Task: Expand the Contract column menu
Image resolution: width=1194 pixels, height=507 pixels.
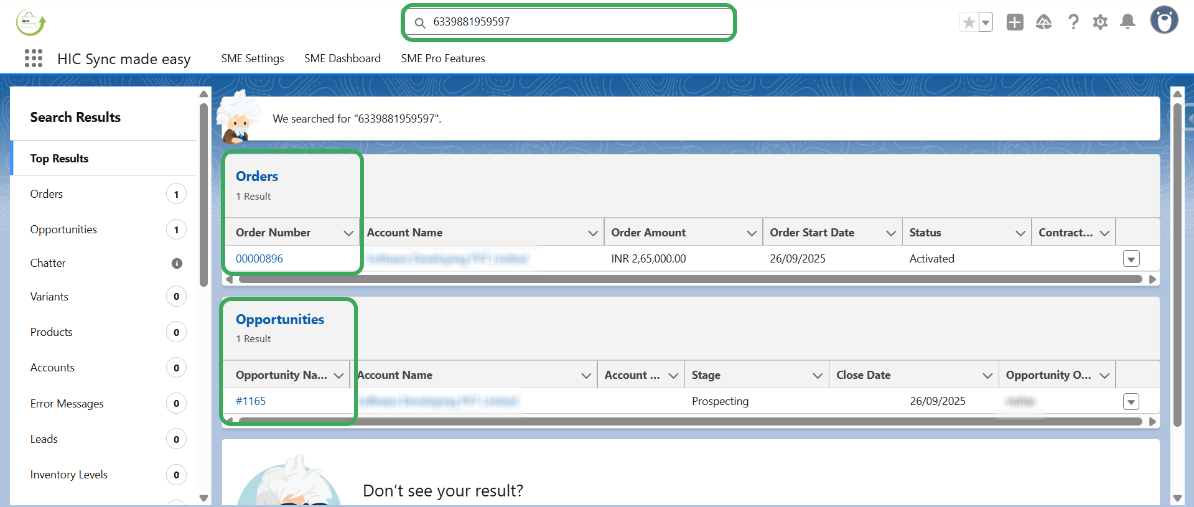Action: pos(1105,233)
